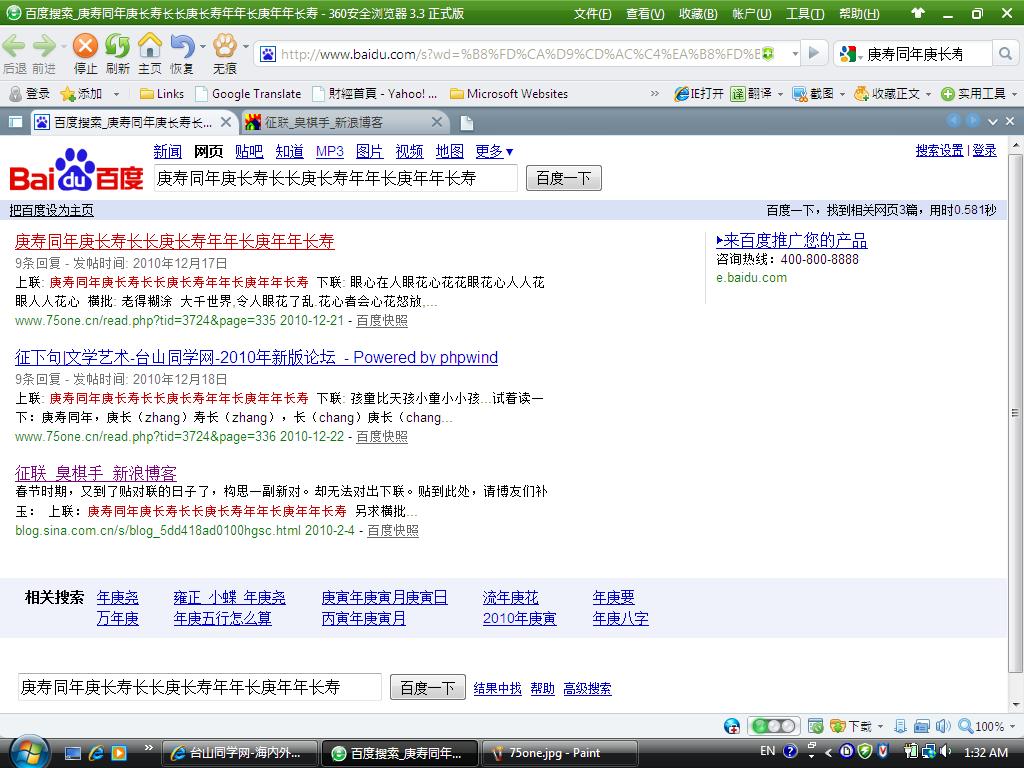This screenshot has width=1024, height=768.
Task: Click the 图片 search category link
Action: (x=369, y=152)
